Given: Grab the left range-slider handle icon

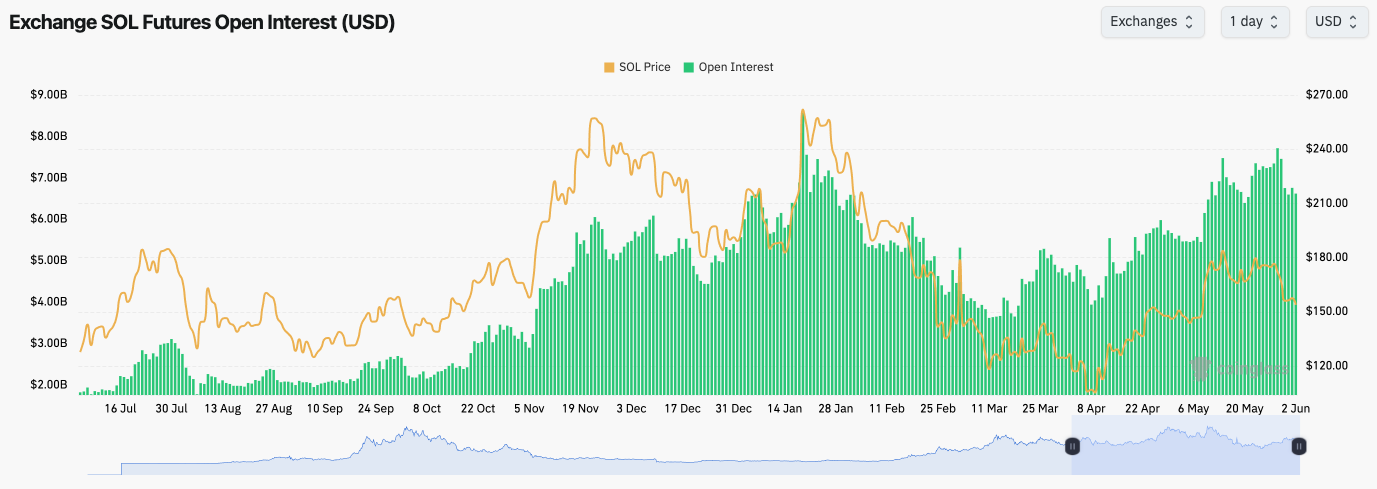Looking at the screenshot, I should (x=1072, y=446).
